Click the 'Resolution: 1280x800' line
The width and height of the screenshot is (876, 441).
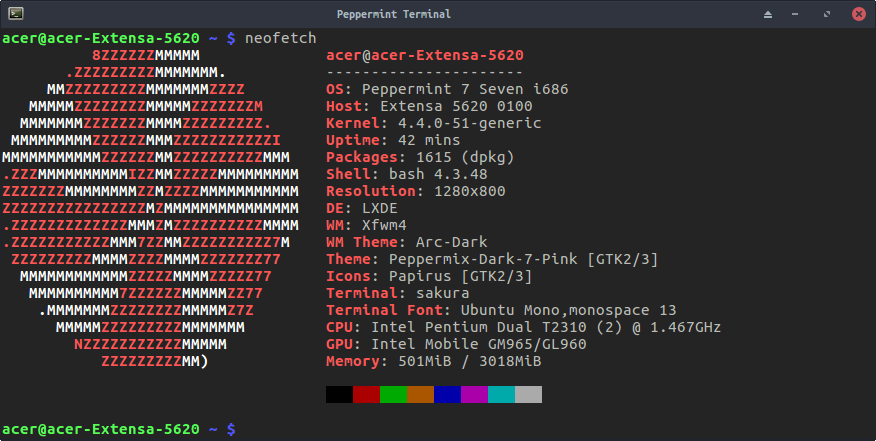click(x=416, y=191)
